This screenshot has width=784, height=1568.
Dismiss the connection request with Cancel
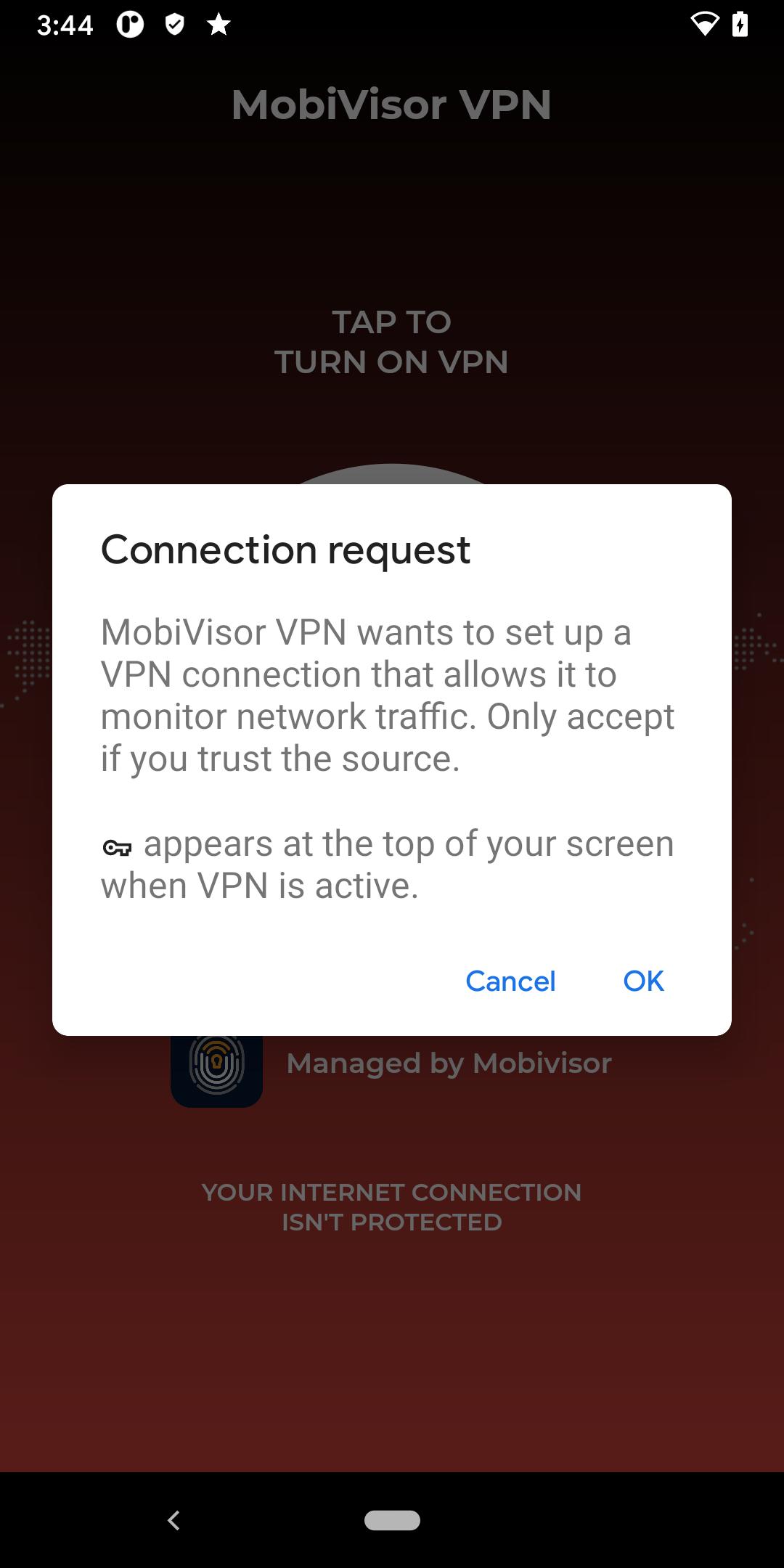tap(510, 981)
